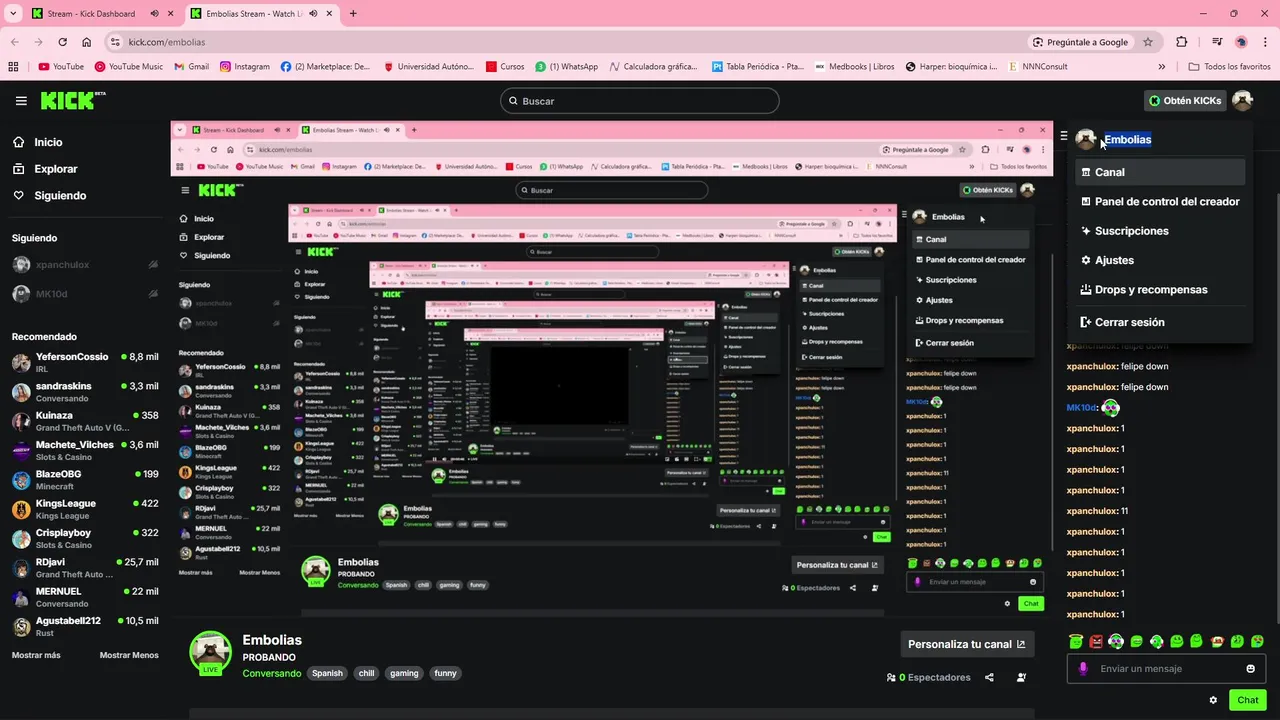The height and width of the screenshot is (720, 1280).
Task: Insert the red angry face emote
Action: (x=1096, y=641)
